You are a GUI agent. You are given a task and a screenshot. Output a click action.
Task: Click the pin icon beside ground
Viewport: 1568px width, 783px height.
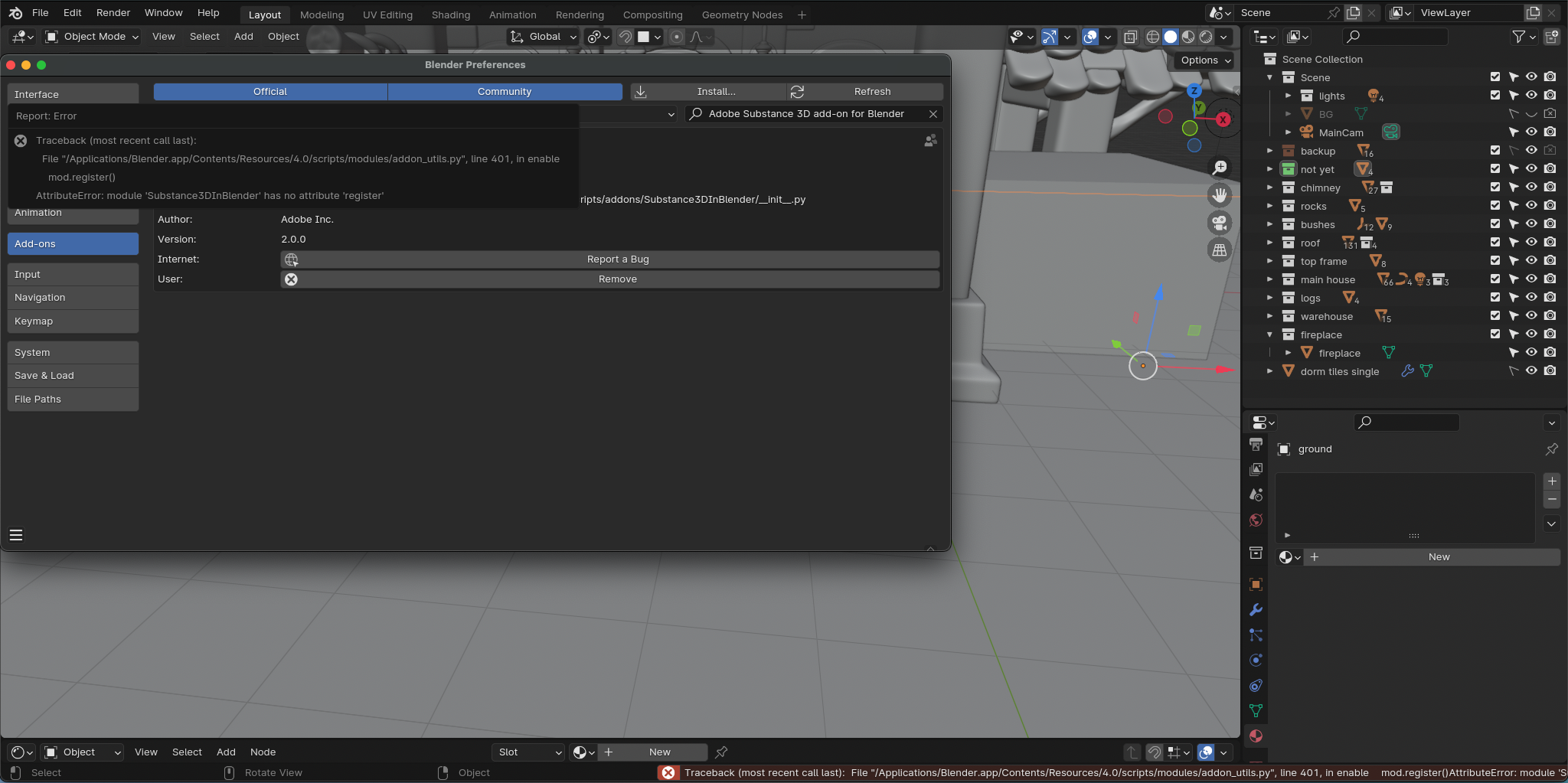(x=1552, y=449)
